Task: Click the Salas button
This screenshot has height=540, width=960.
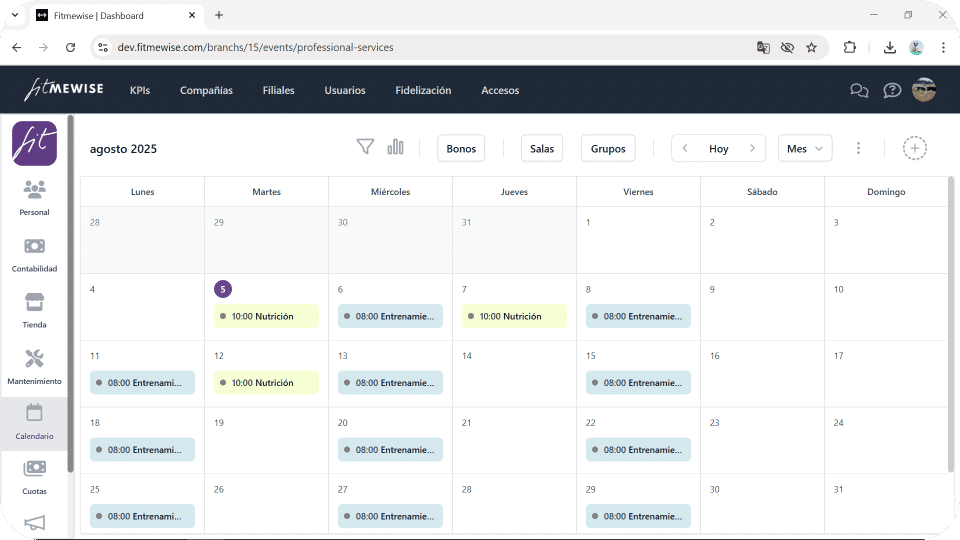Action: tap(542, 148)
